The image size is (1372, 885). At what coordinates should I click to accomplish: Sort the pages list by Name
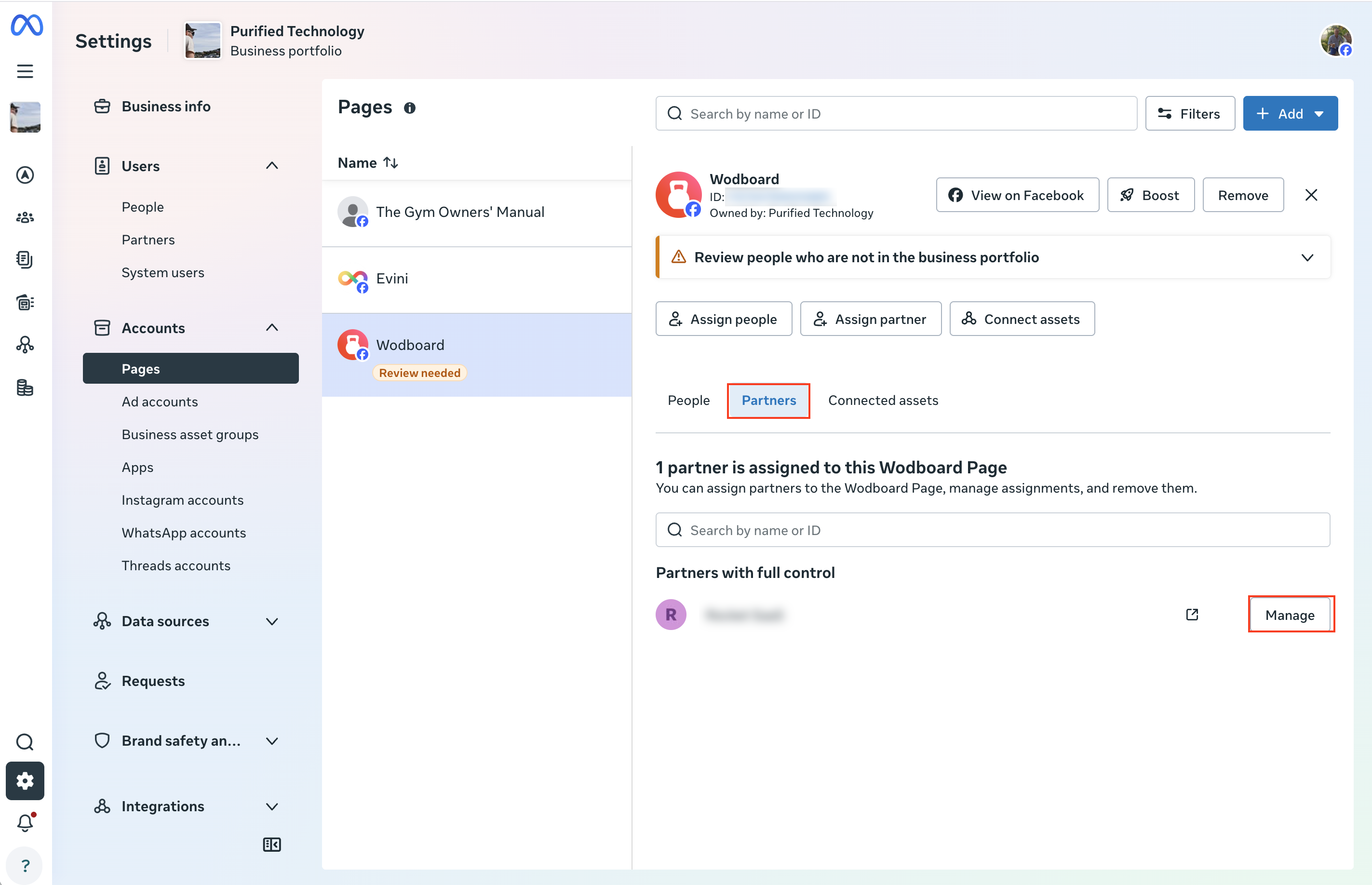click(368, 162)
